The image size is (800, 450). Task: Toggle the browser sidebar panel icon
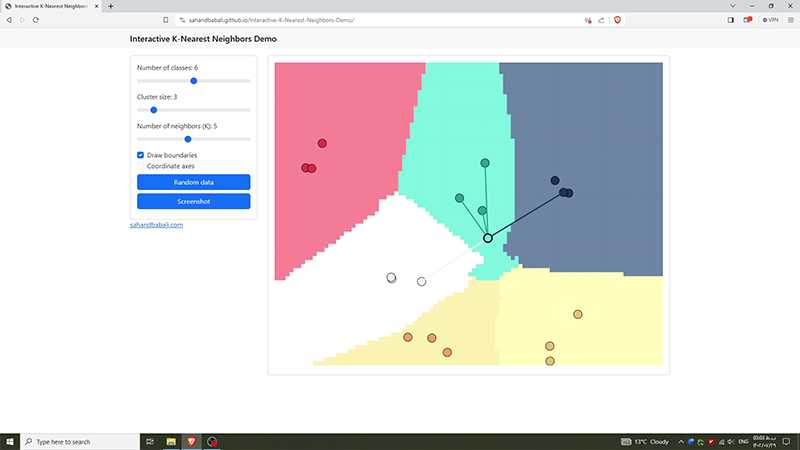pyautogui.click(x=731, y=20)
